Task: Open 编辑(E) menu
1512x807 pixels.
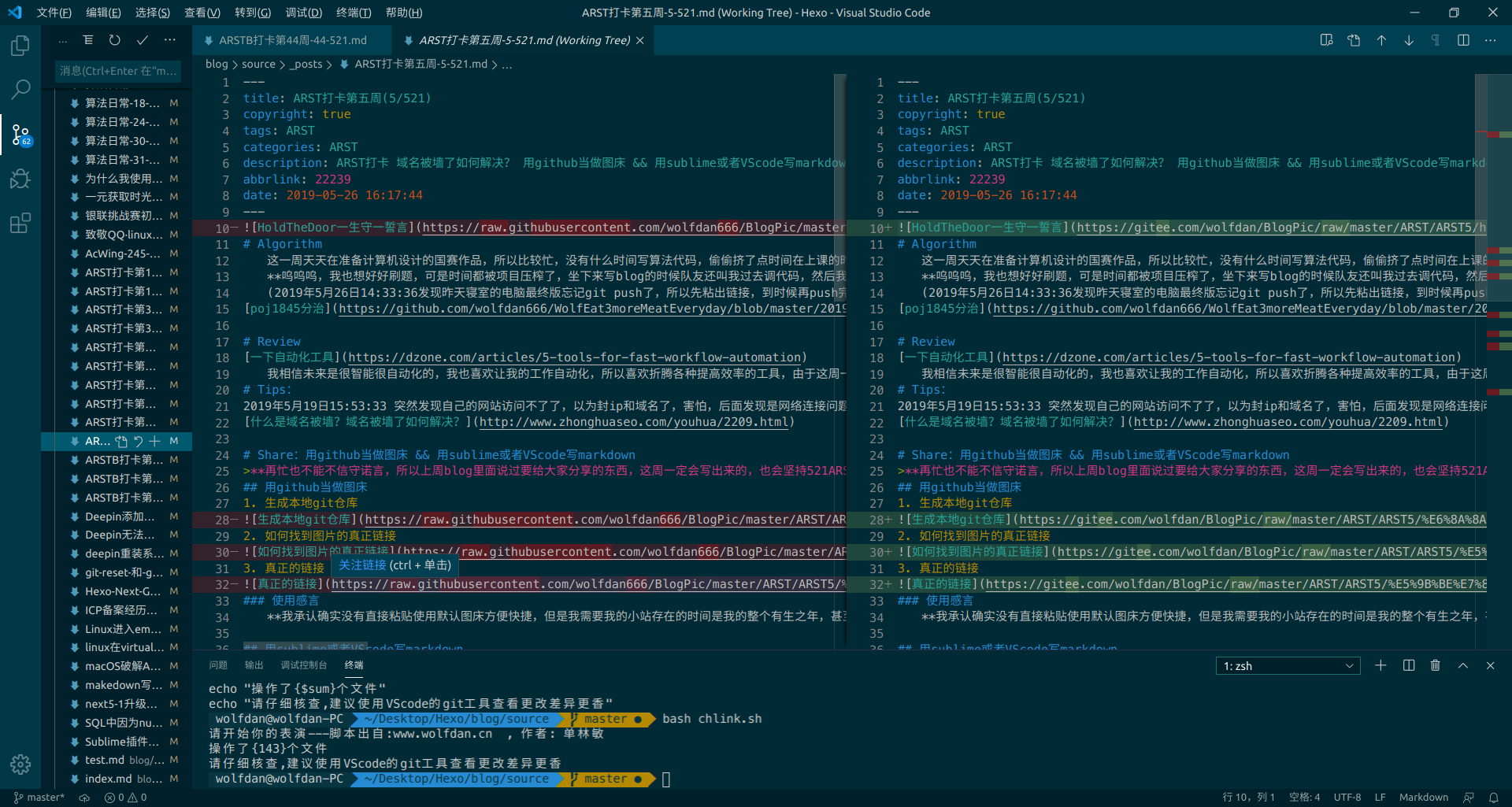Action: click(x=103, y=13)
